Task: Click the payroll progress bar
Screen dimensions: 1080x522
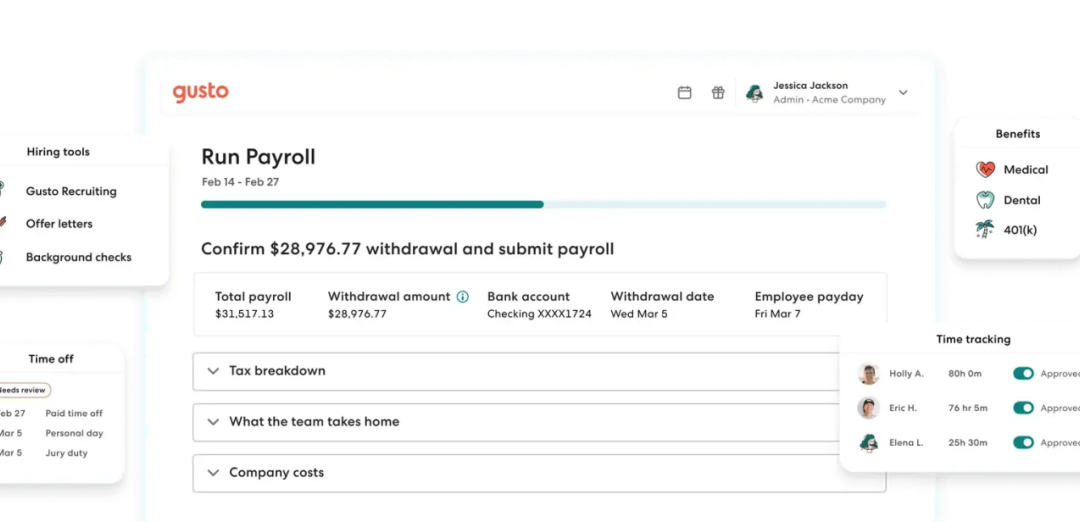Action: (543, 205)
